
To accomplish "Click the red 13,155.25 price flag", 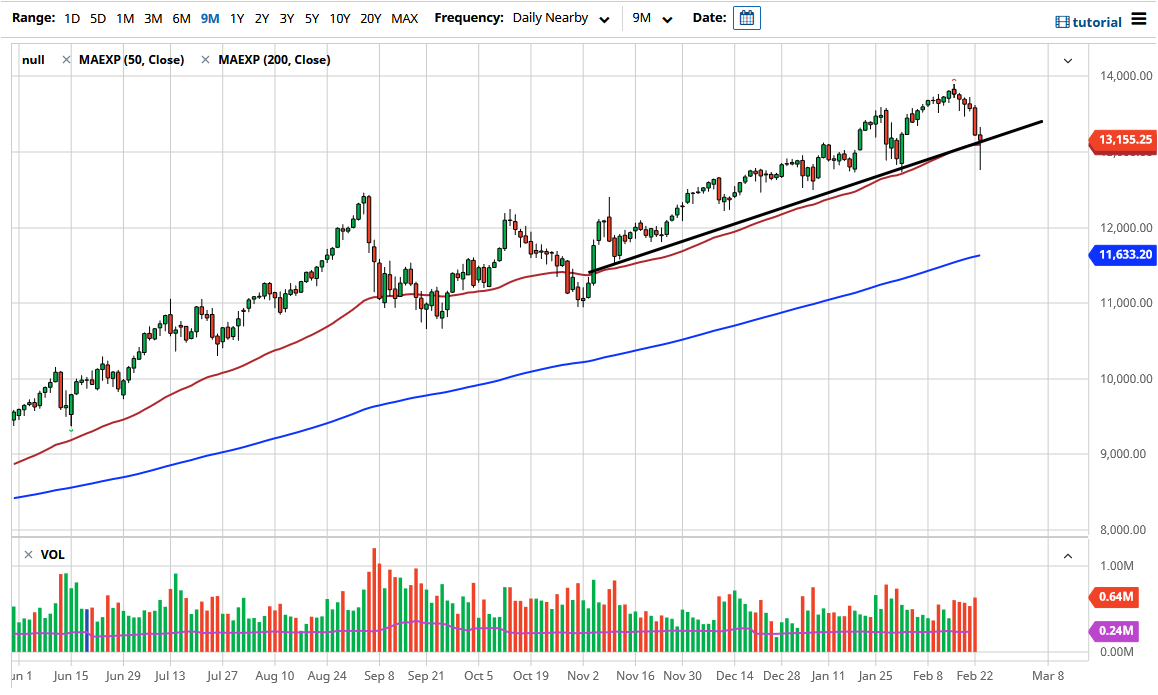I will [1123, 141].
